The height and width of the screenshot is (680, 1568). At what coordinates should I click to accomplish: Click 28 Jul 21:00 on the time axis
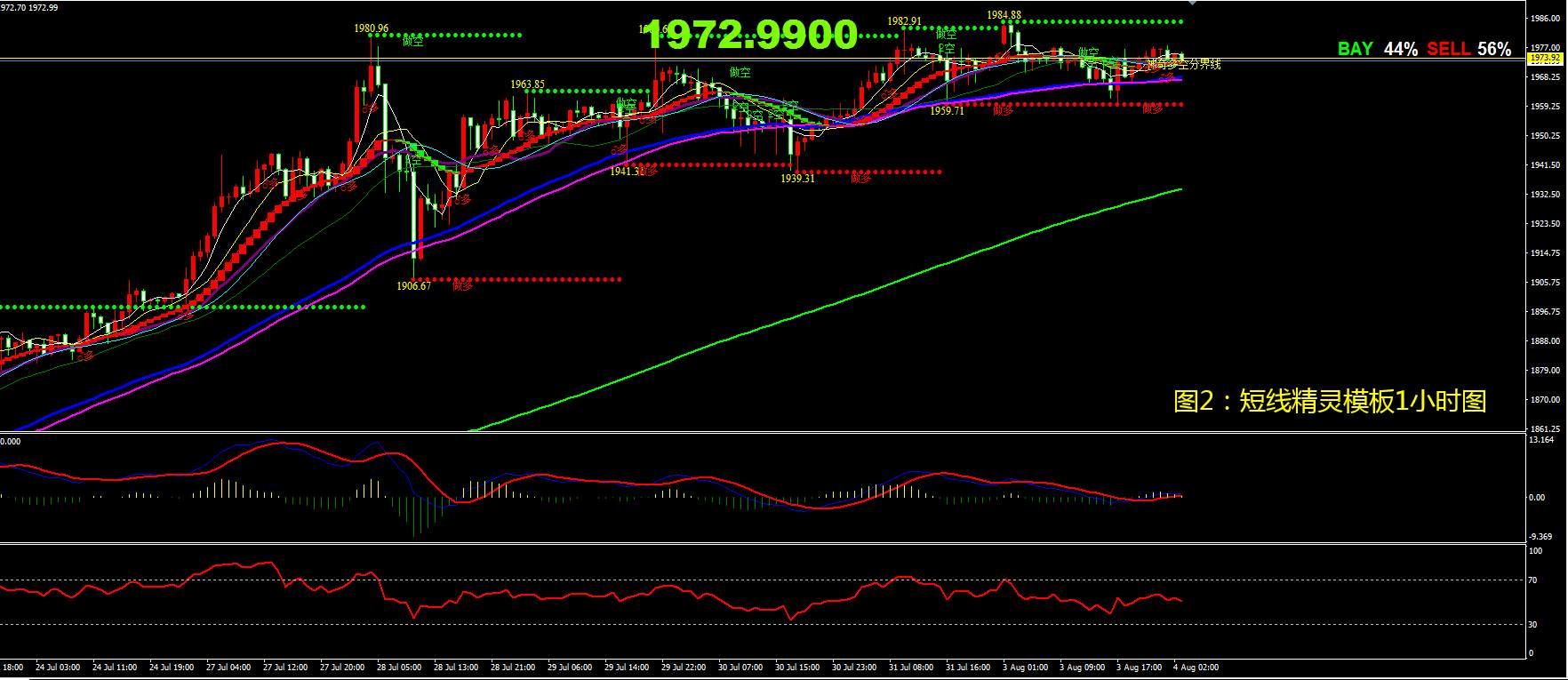click(x=513, y=667)
